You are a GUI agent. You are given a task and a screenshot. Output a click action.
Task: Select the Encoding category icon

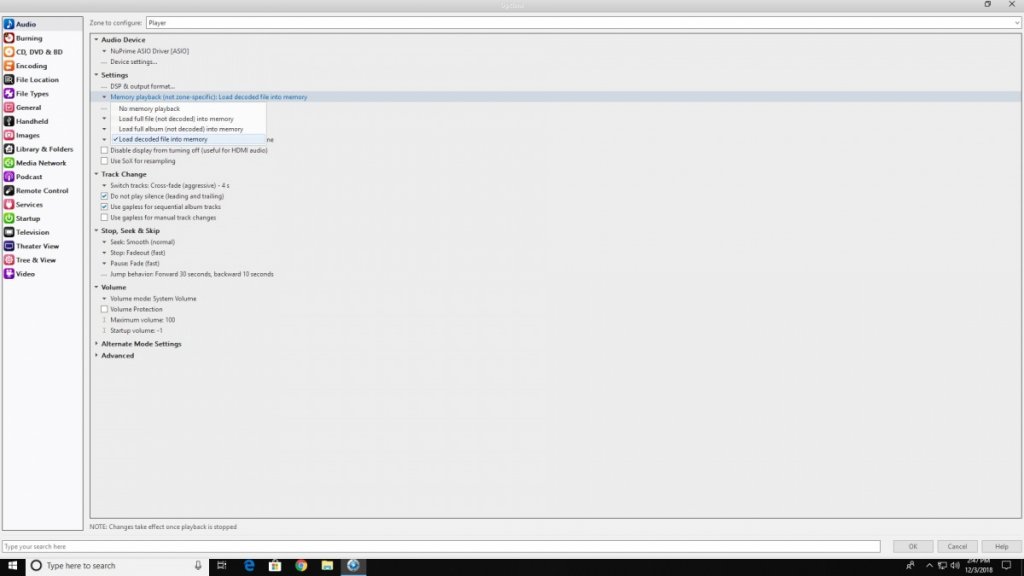(9, 66)
